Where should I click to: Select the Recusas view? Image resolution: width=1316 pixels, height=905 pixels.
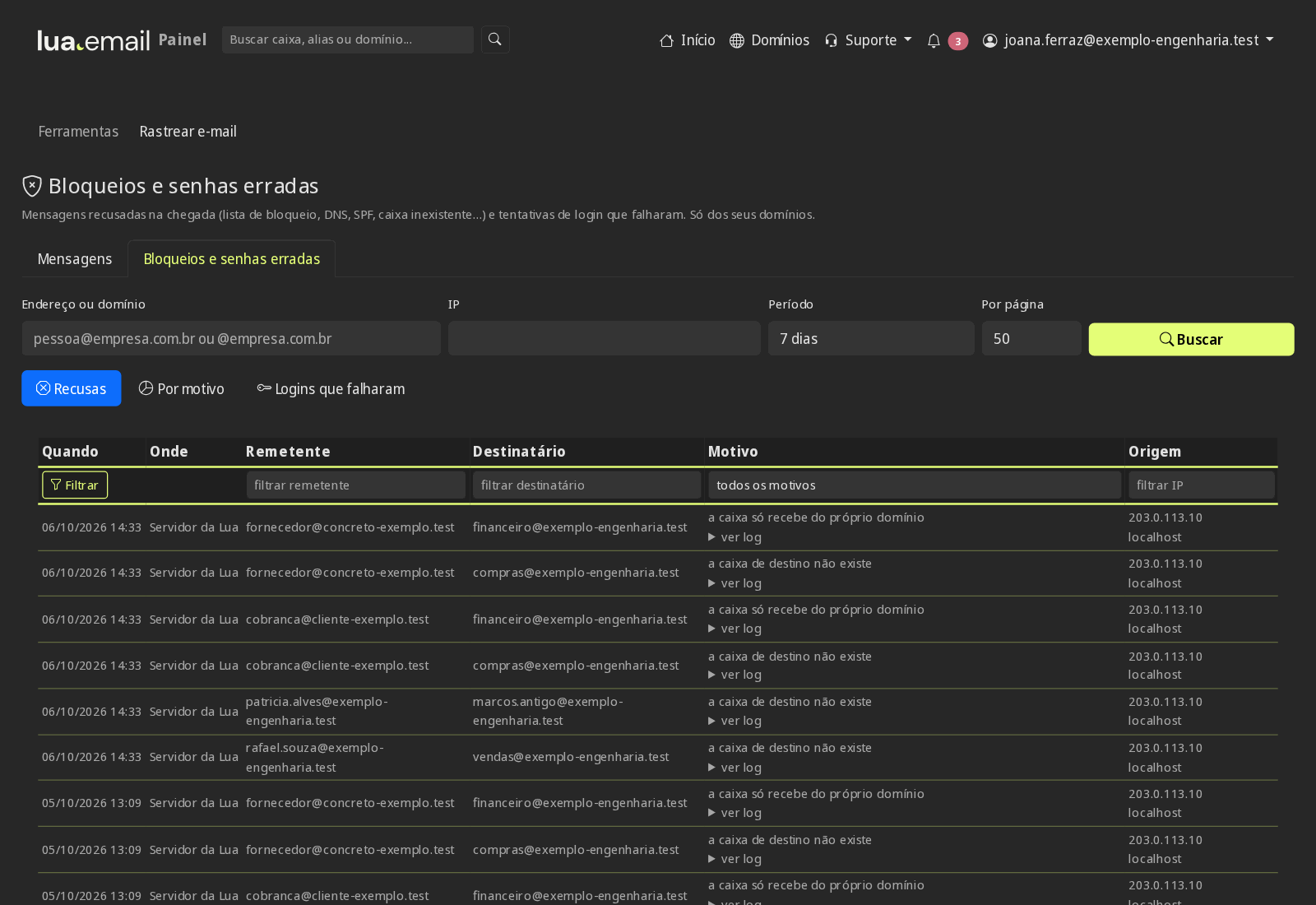tap(72, 388)
